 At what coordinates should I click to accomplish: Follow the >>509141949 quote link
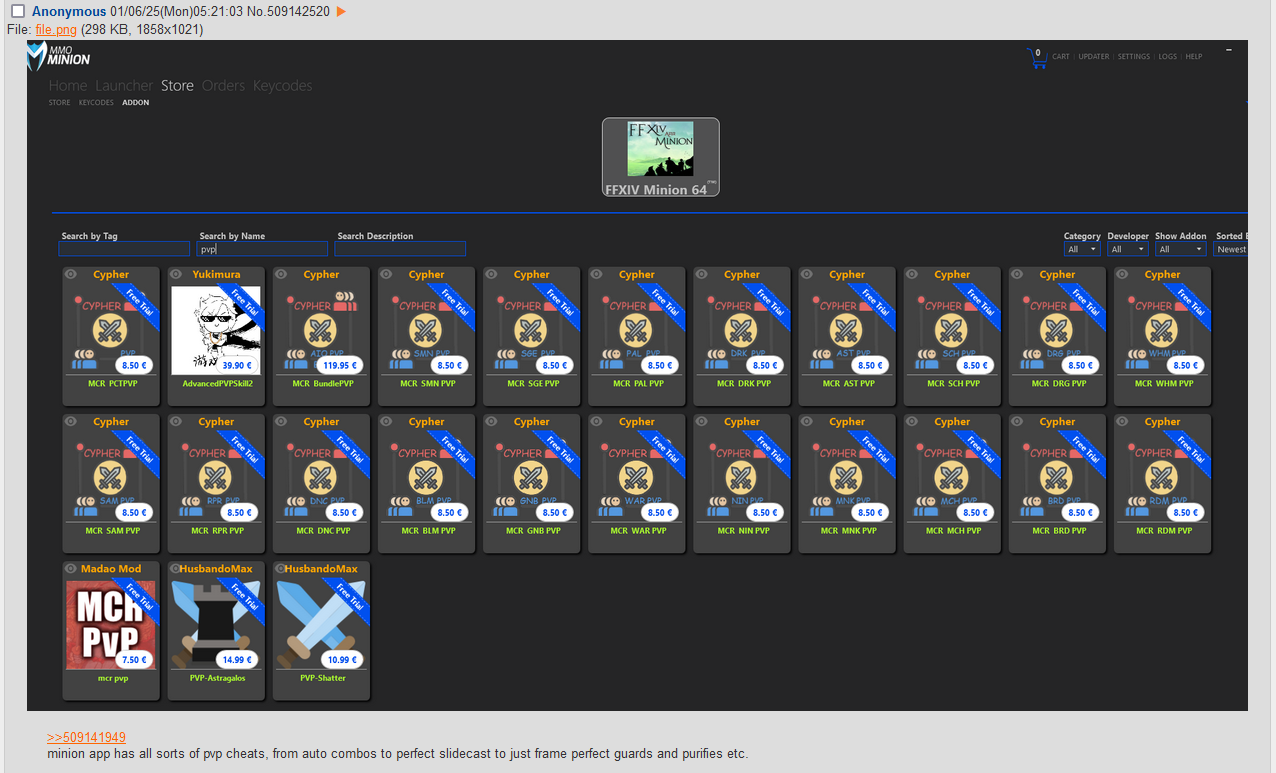86,737
